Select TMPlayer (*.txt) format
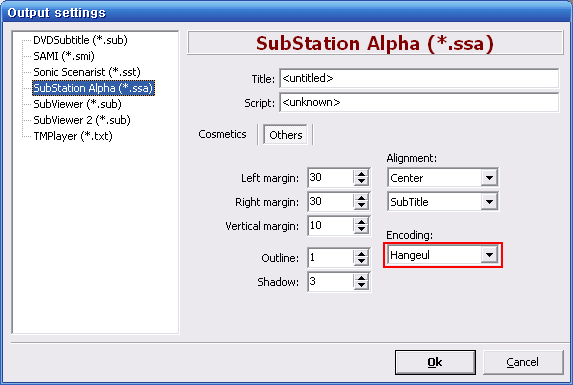 pyautogui.click(x=73, y=136)
